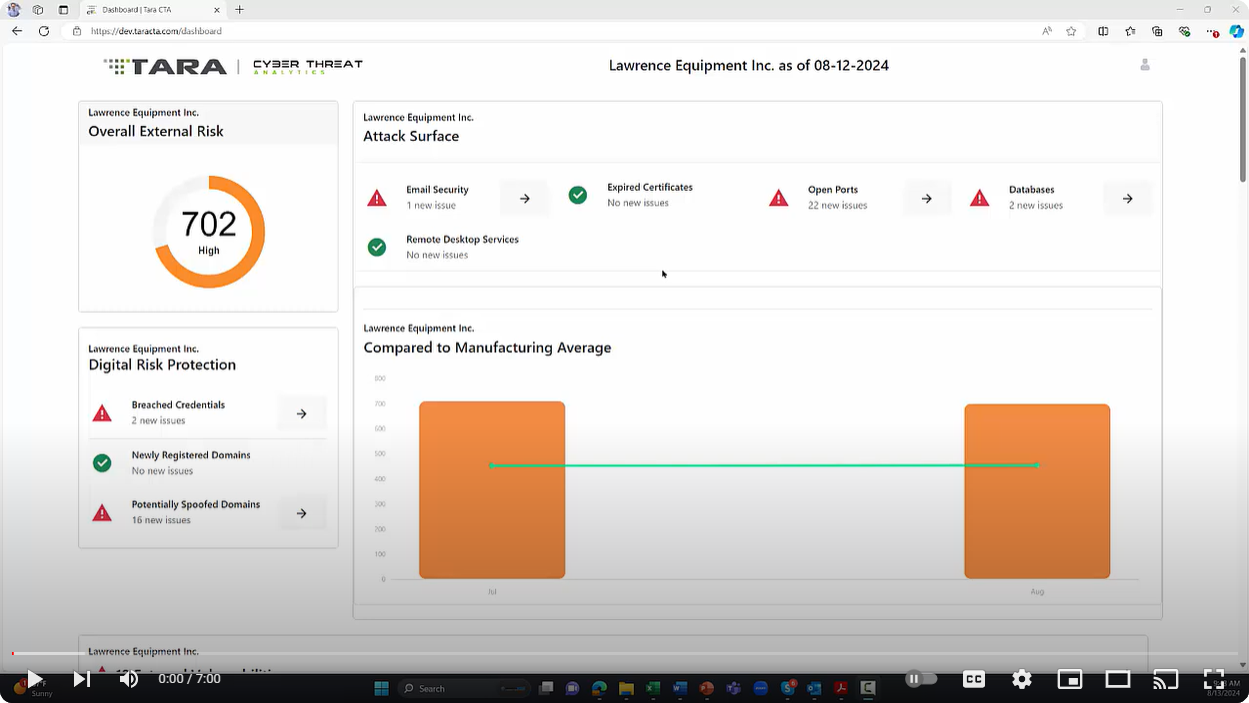Viewport: 1249px width, 703px height.
Task: Toggle closed captions on the video
Action: click(x=974, y=679)
